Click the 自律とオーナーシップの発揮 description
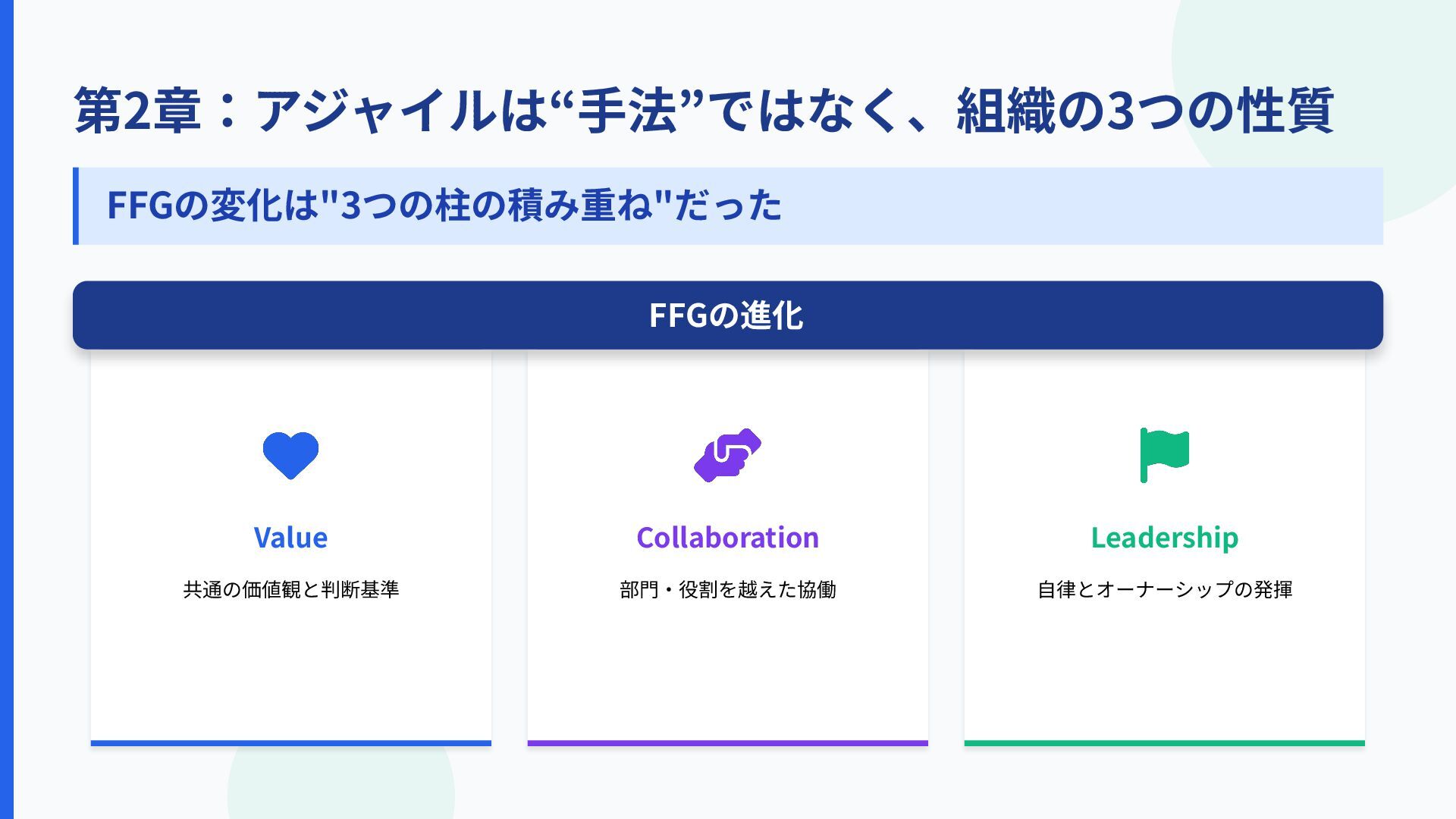The width and height of the screenshot is (1456, 819). point(1164,589)
